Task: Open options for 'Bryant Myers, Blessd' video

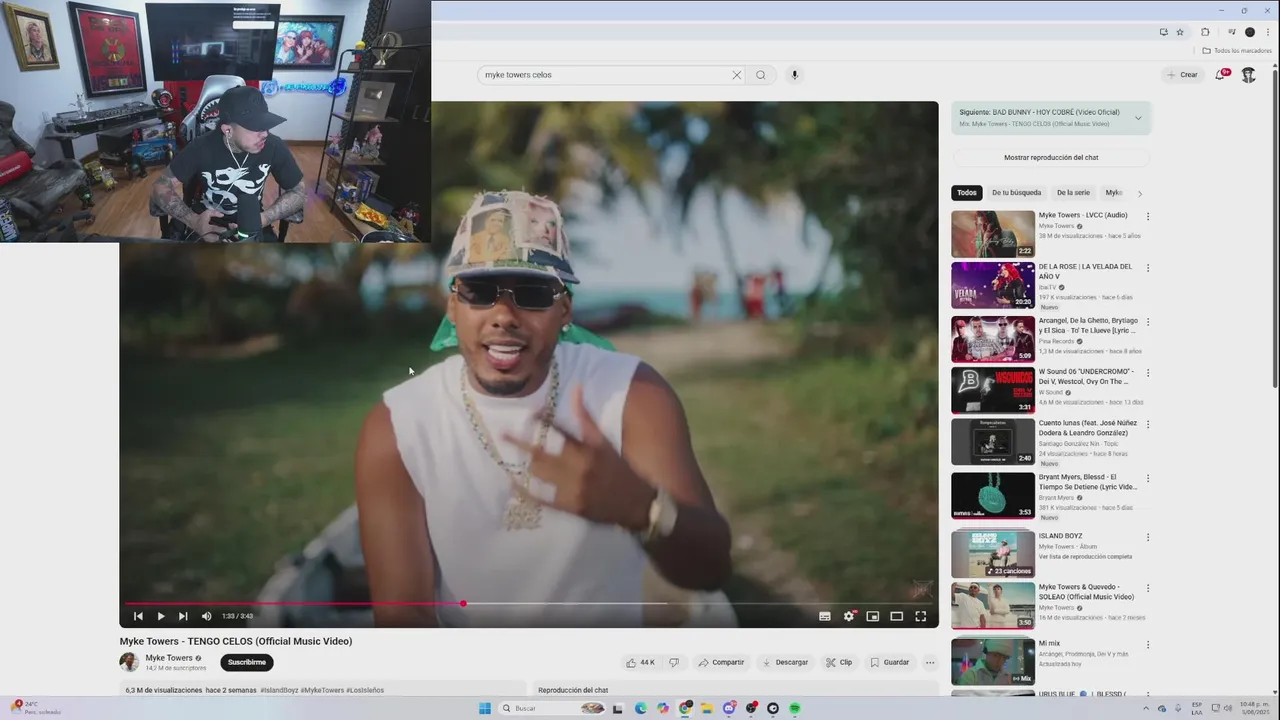Action: tap(1148, 478)
